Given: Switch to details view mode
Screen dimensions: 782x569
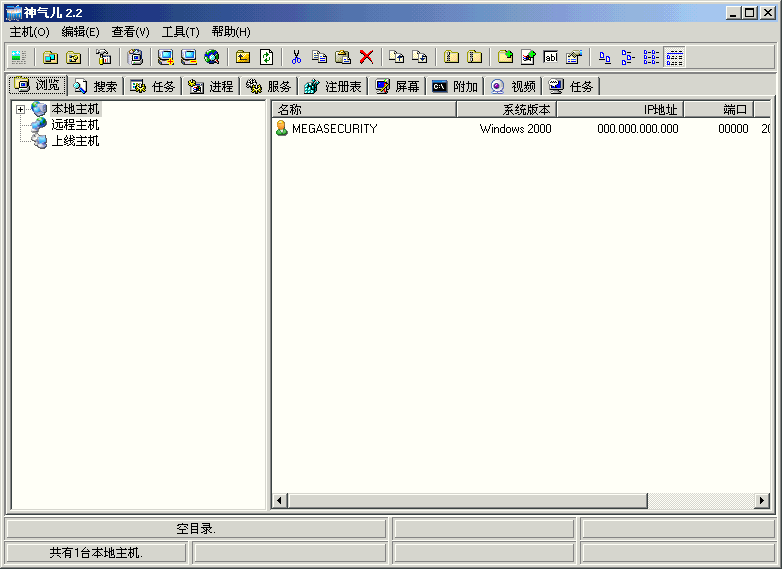Looking at the screenshot, I should [674, 58].
